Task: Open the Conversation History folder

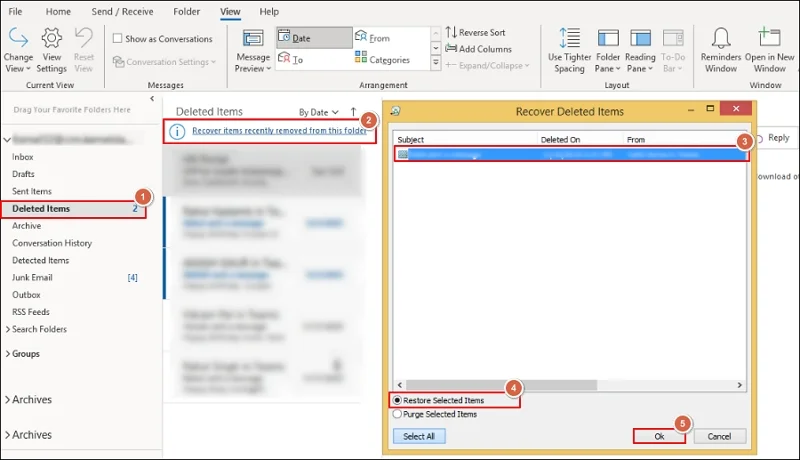Action: tap(52, 243)
